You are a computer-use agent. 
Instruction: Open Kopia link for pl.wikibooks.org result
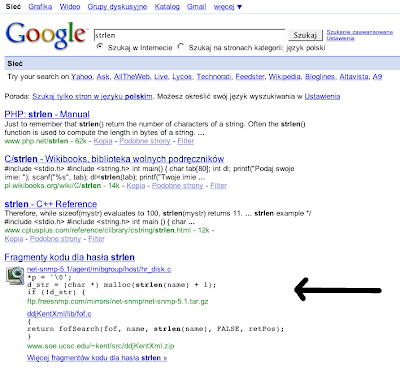coord(136,186)
